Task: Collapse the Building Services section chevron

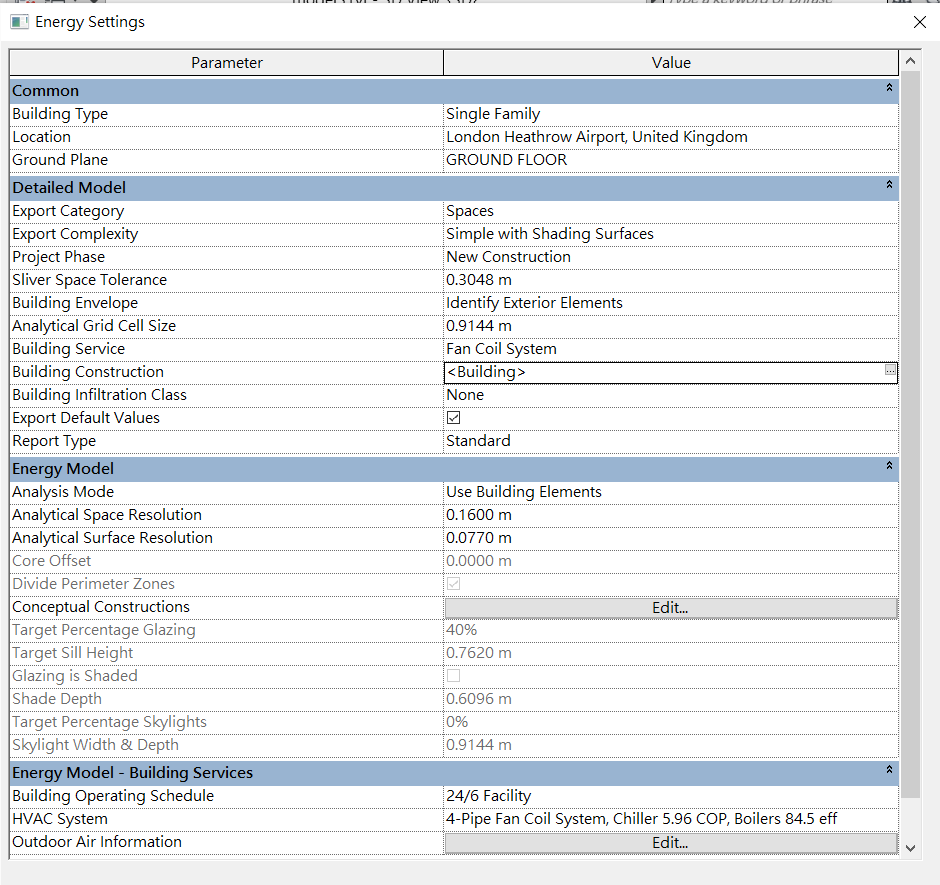Action: point(888,772)
